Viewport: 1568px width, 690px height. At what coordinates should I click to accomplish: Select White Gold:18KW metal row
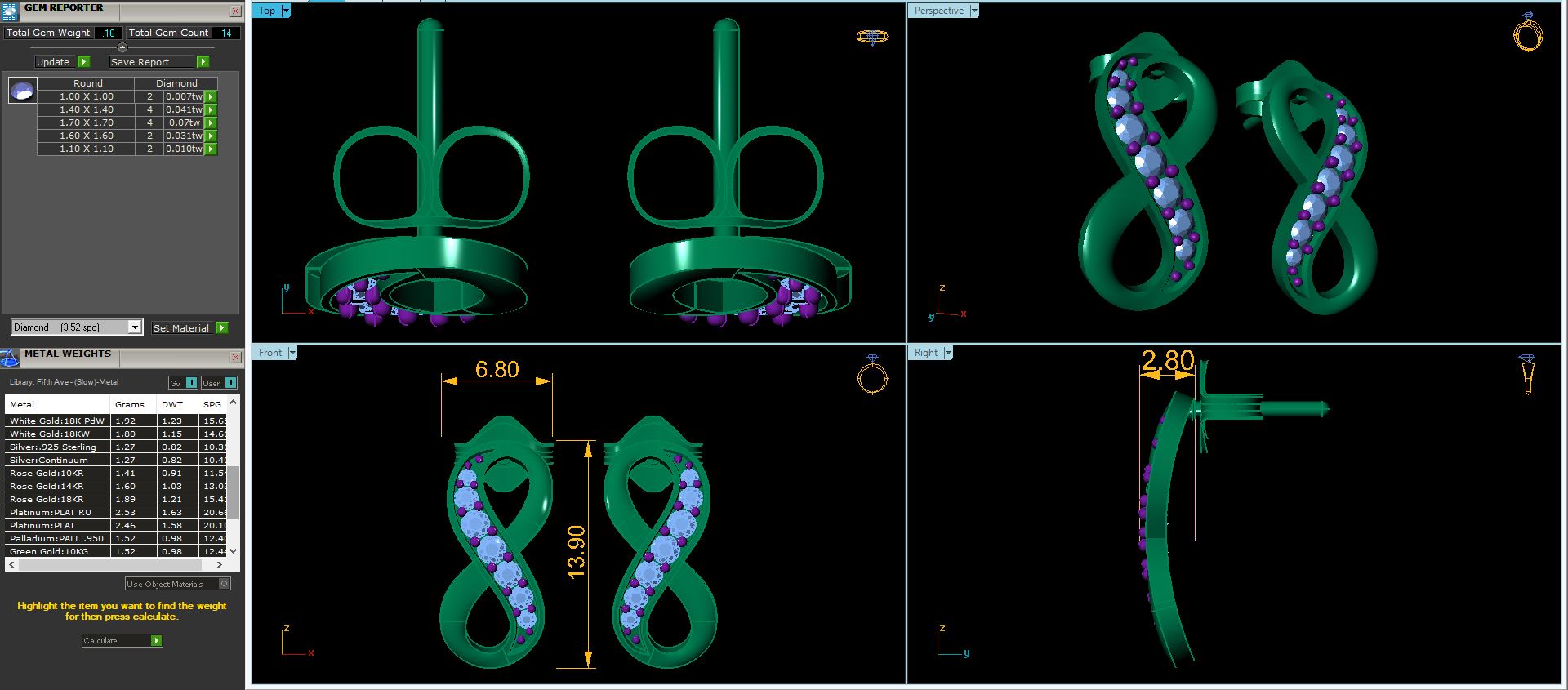(x=116, y=434)
